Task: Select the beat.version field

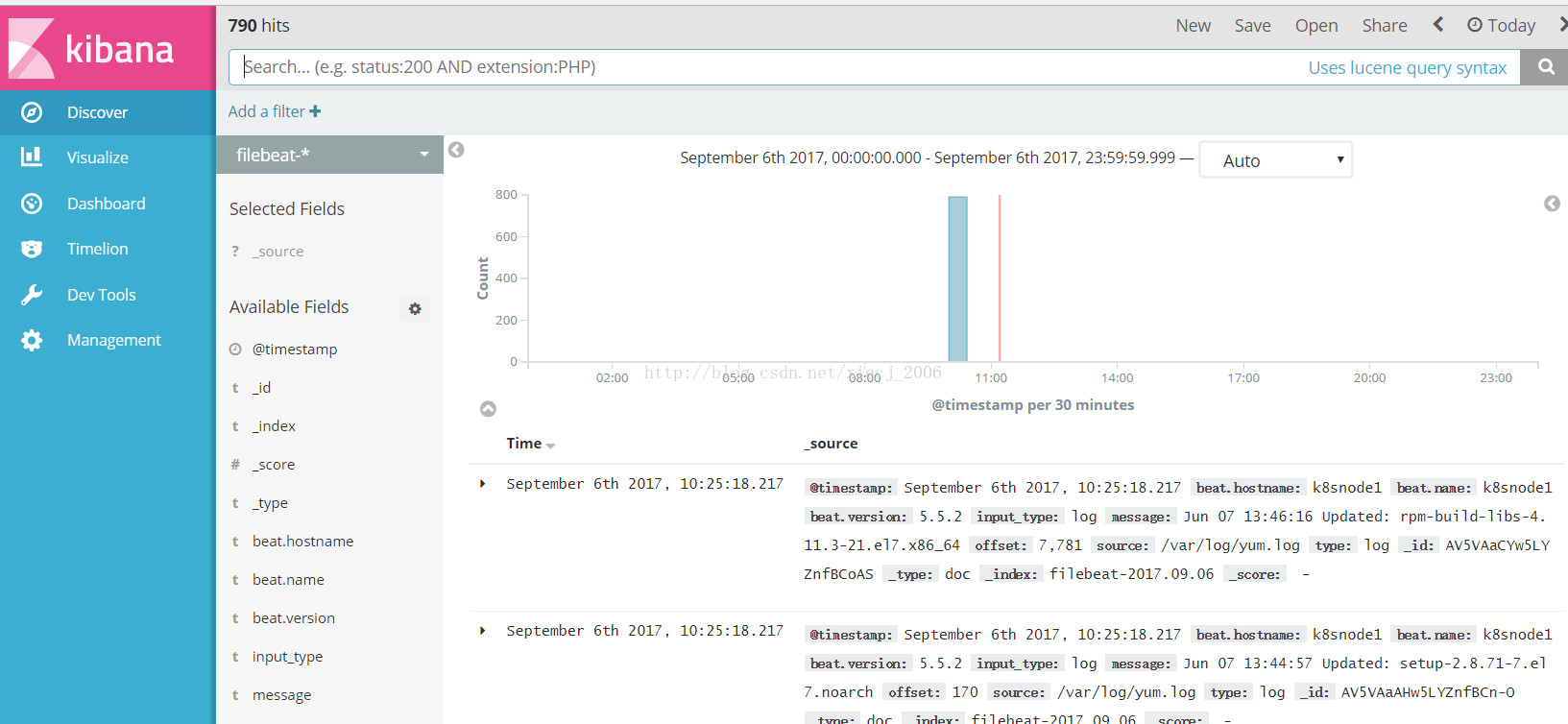Action: pyautogui.click(x=294, y=618)
